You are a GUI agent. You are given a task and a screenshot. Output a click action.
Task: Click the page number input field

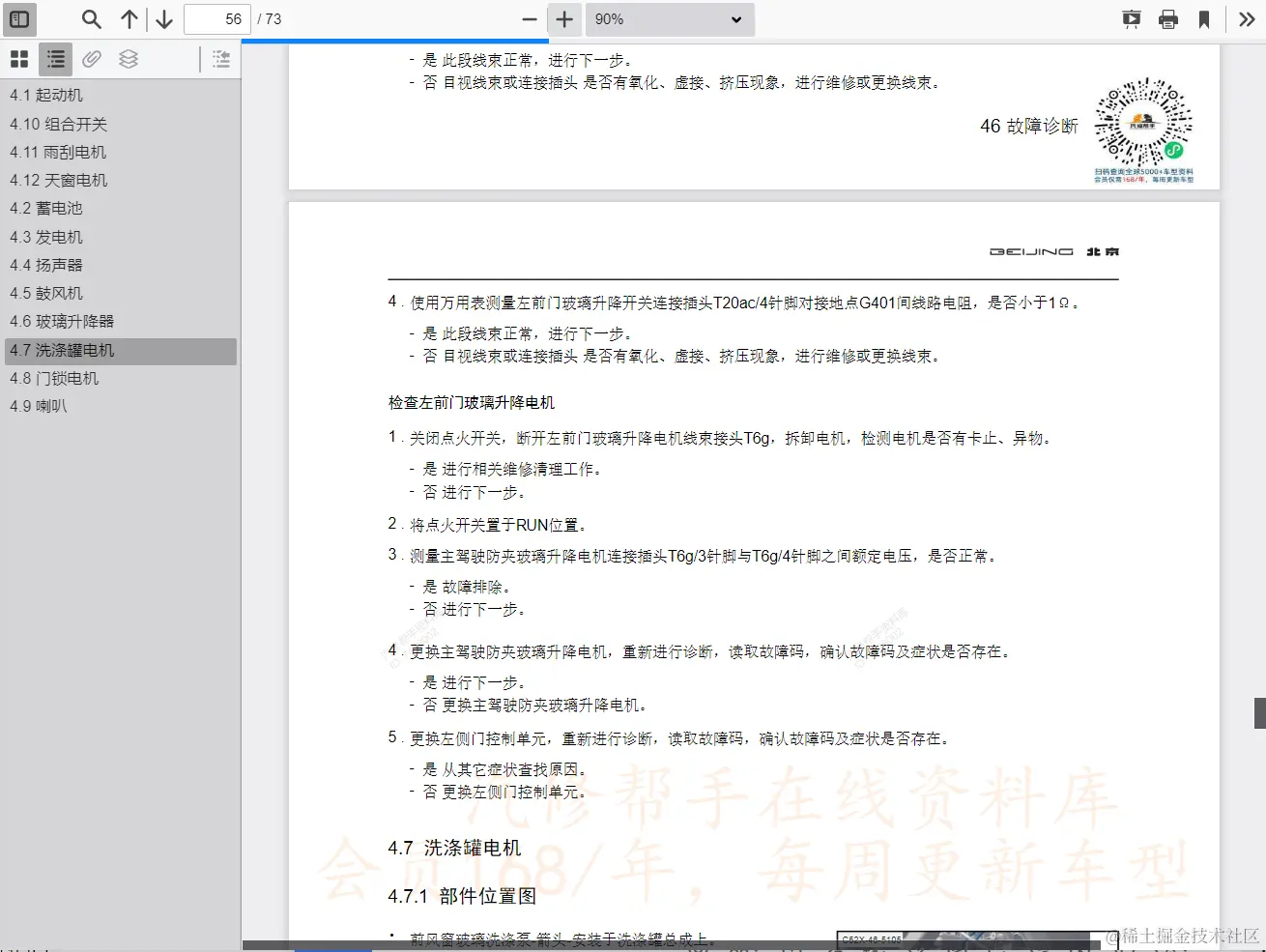[216, 18]
